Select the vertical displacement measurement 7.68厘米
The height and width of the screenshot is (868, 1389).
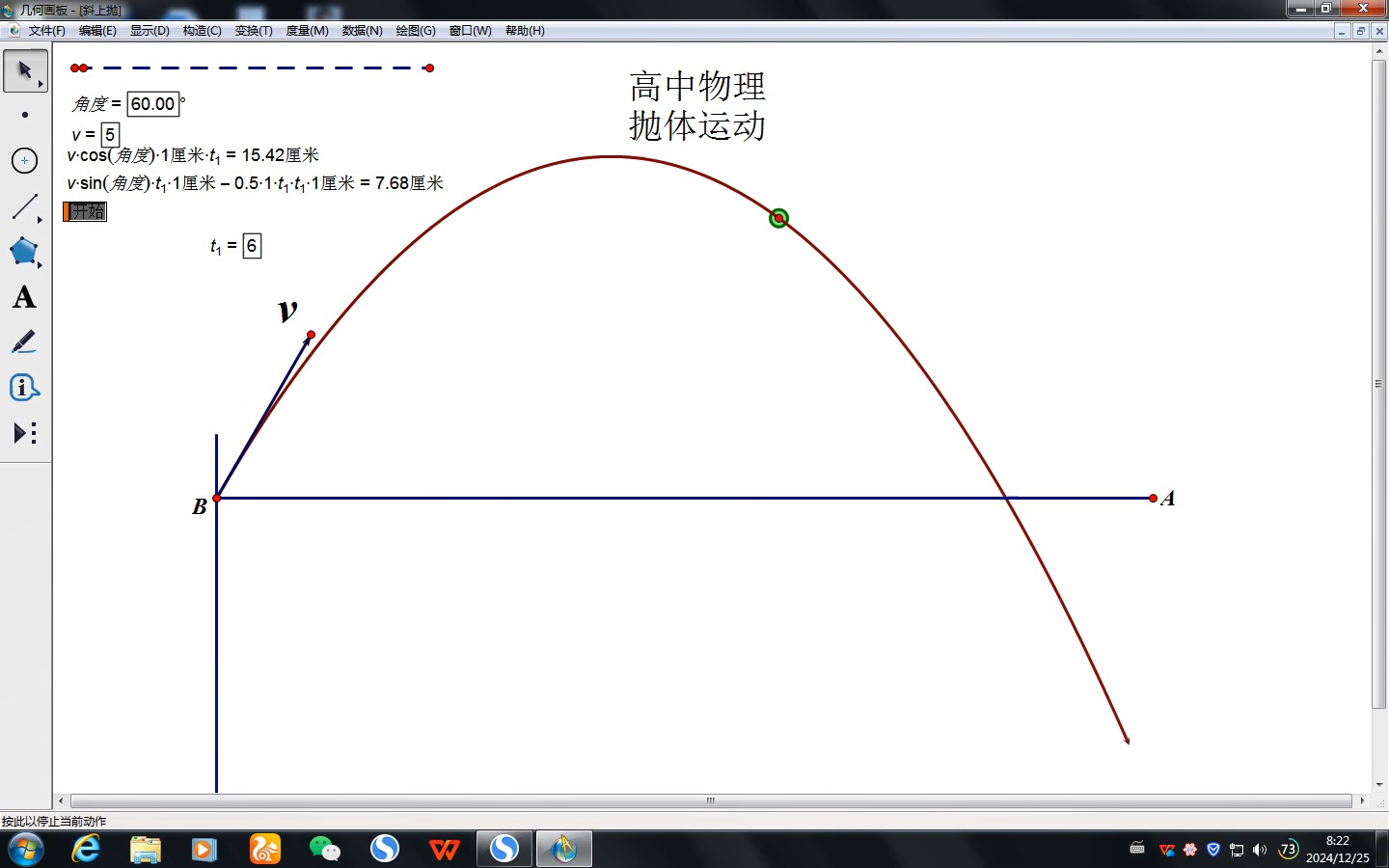255,183
